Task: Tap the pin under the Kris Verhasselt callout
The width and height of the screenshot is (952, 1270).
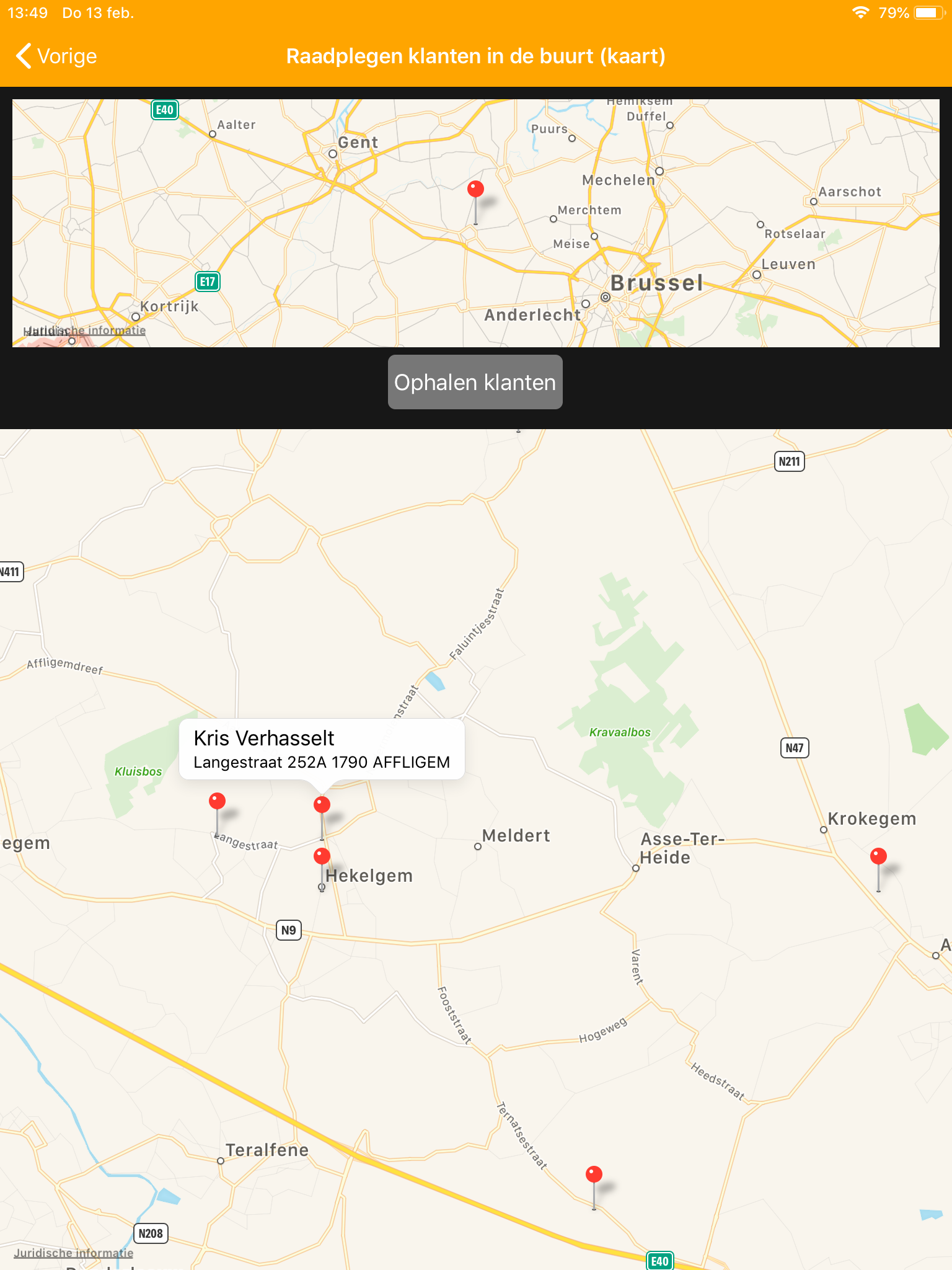Action: pos(322,806)
